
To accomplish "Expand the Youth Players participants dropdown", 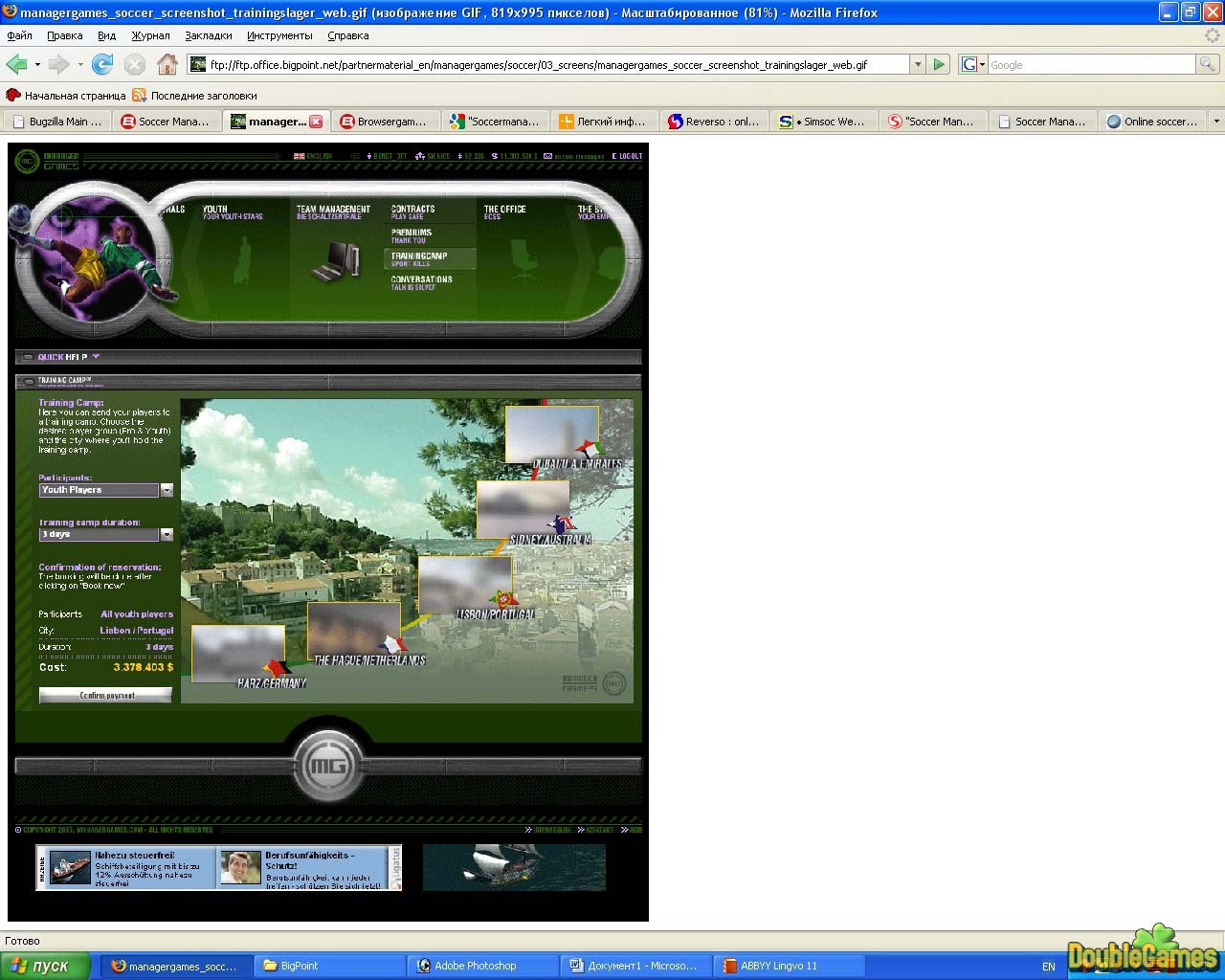I will point(167,490).
